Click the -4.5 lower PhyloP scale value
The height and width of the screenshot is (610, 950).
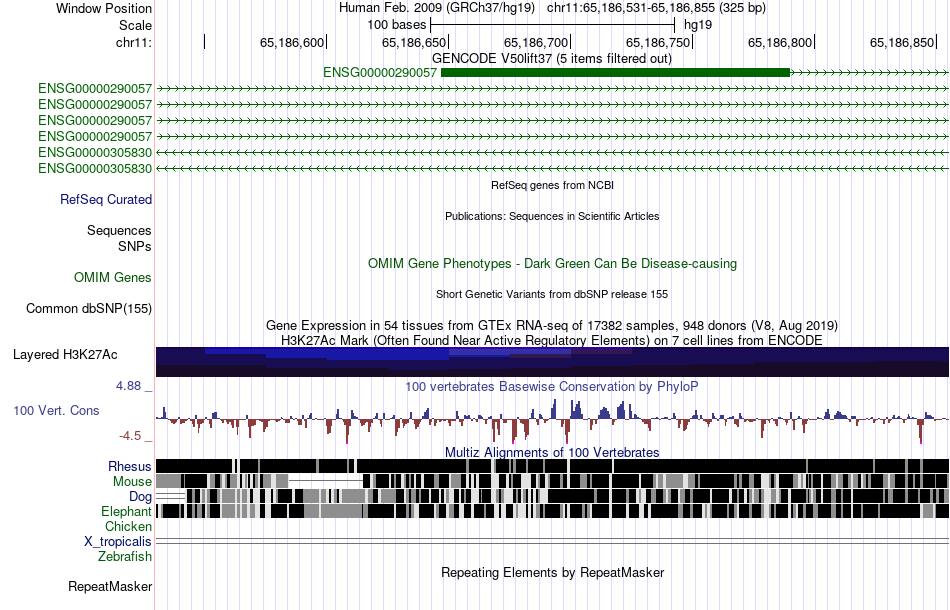[x=130, y=436]
